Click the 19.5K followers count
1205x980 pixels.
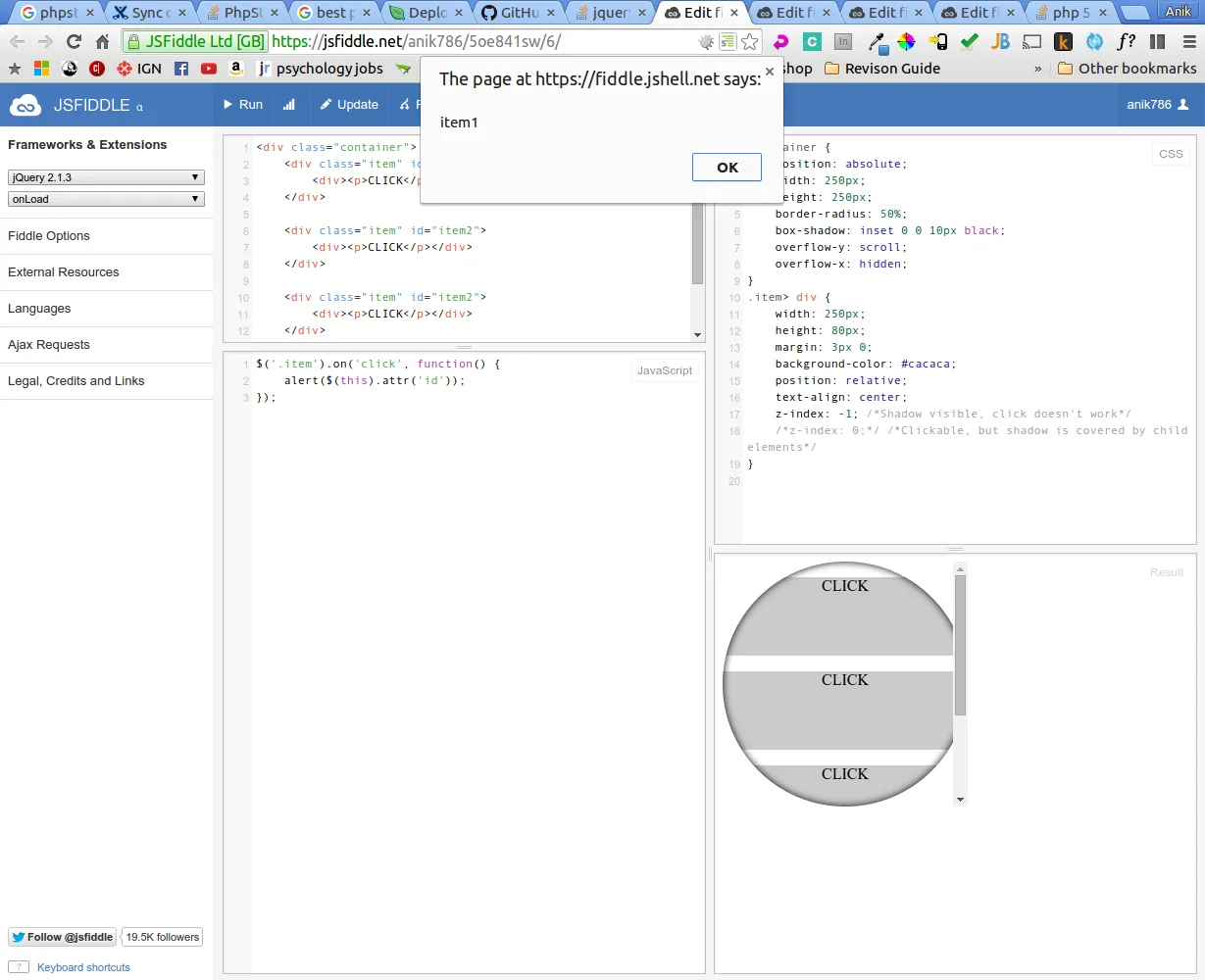pos(162,937)
